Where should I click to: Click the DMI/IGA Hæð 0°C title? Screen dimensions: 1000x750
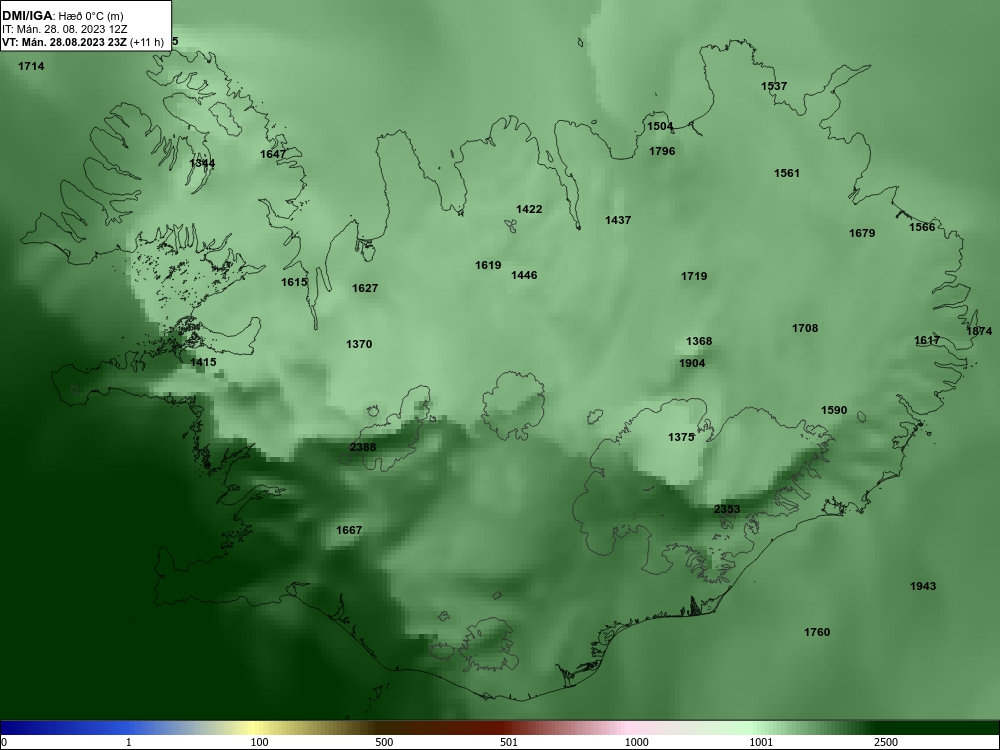tap(62, 16)
